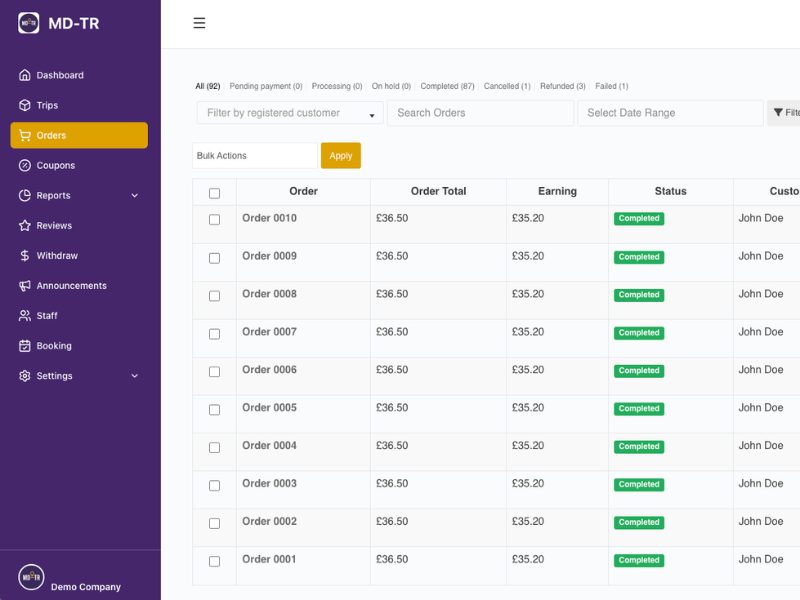
Task: Click £35.20 earning in Order 0005 row
Action: coord(528,408)
